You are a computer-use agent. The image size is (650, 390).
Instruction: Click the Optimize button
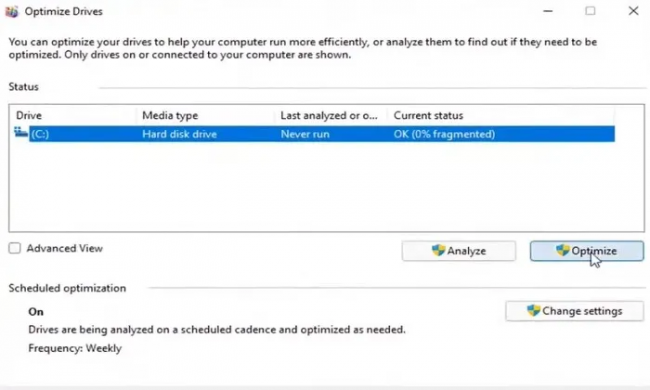point(587,251)
